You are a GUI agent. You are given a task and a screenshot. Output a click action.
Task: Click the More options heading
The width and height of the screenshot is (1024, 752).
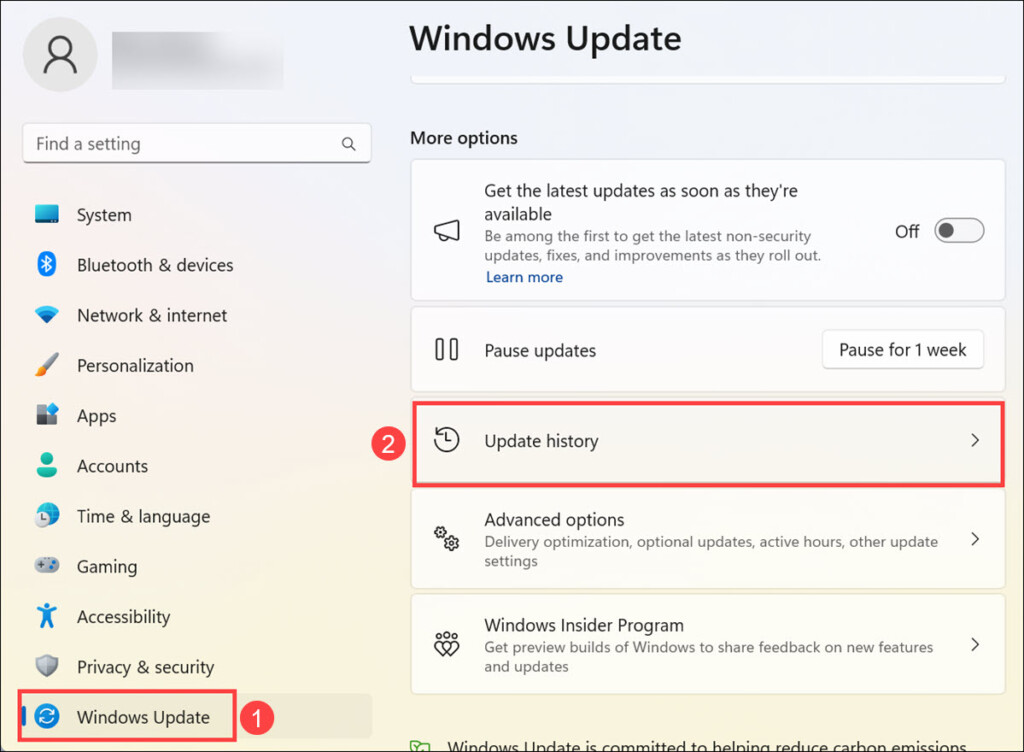(x=464, y=138)
